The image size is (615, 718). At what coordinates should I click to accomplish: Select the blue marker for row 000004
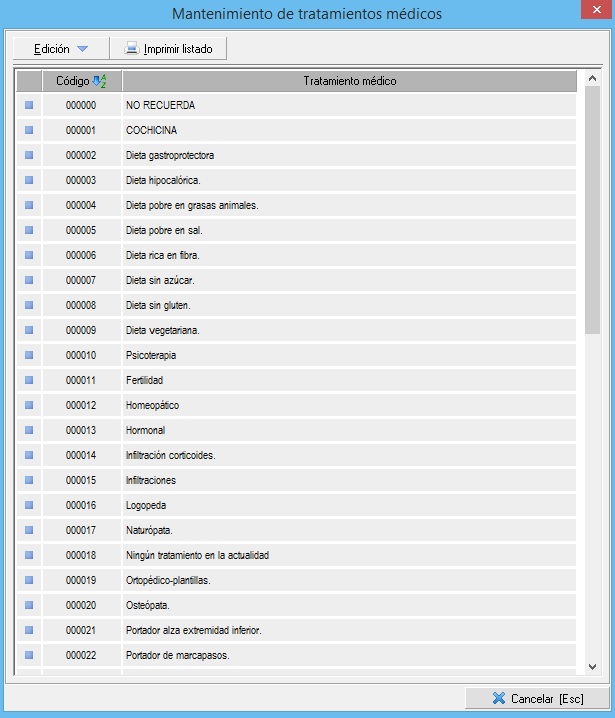29,205
